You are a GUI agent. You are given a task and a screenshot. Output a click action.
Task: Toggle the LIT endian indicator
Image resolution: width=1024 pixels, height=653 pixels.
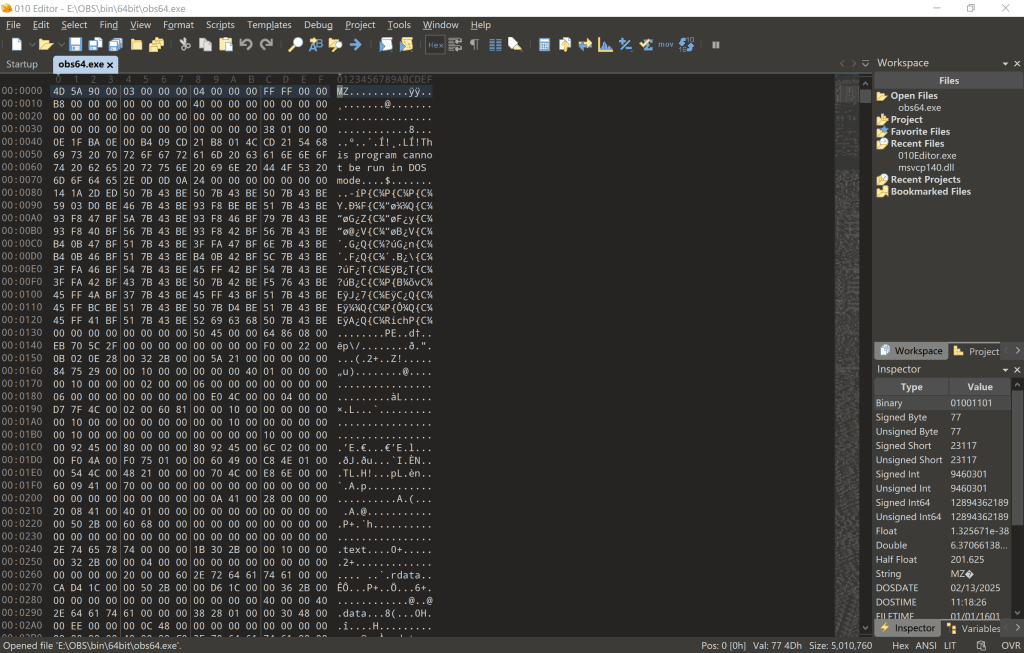[x=950, y=645]
